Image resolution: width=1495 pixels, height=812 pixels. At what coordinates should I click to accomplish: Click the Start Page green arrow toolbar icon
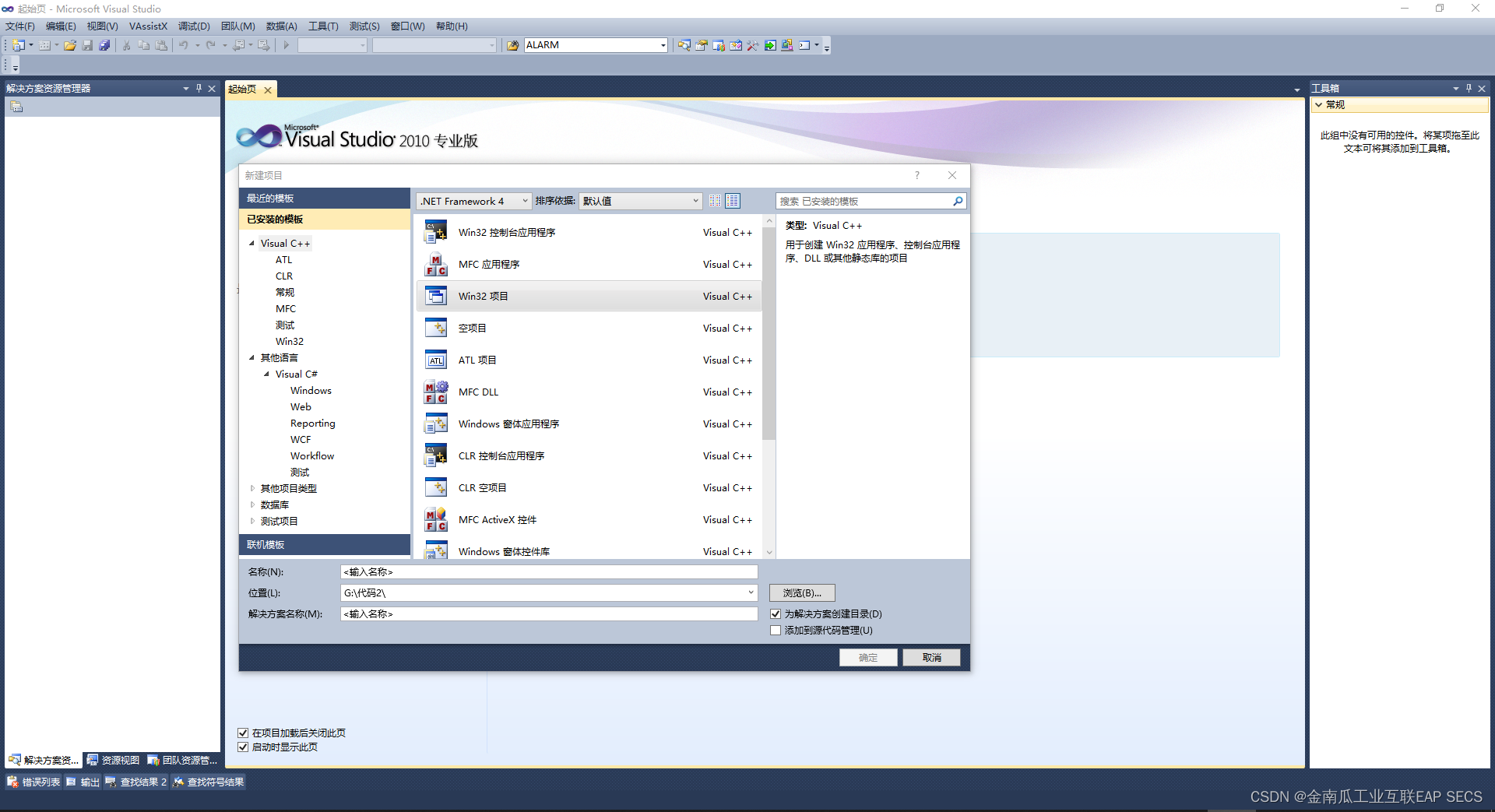tap(769, 45)
